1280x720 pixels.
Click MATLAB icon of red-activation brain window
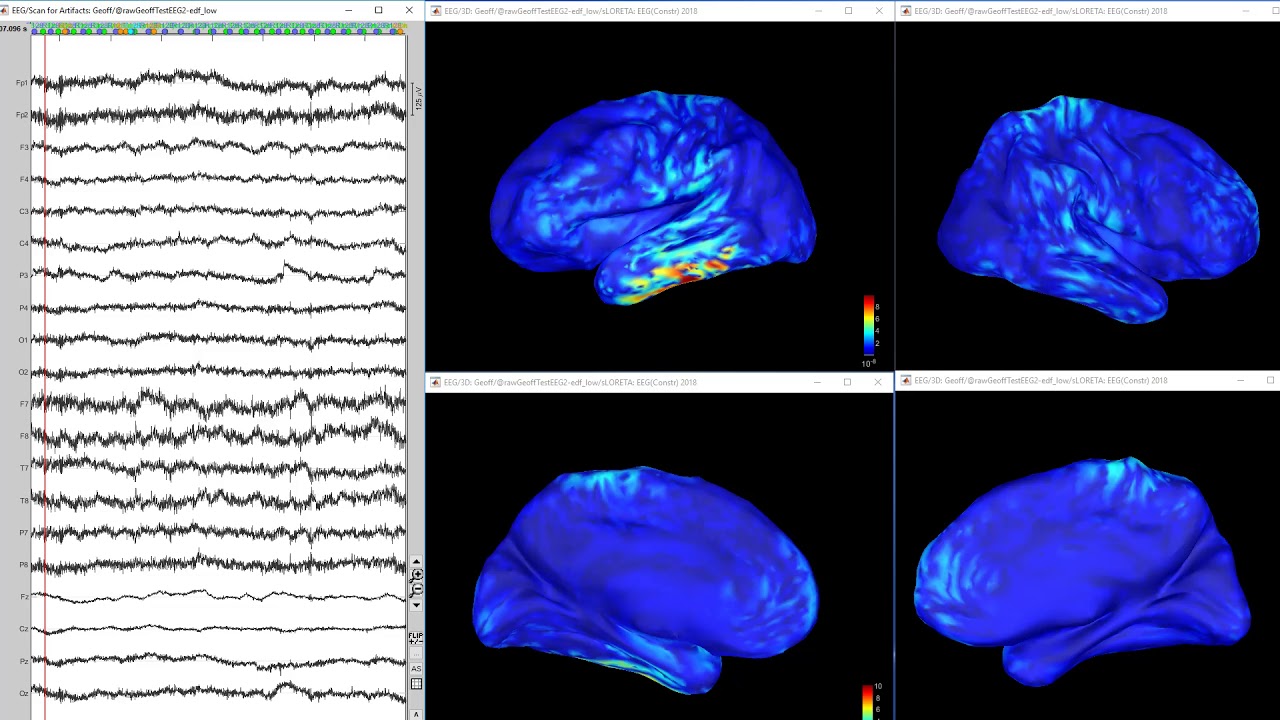click(436, 11)
